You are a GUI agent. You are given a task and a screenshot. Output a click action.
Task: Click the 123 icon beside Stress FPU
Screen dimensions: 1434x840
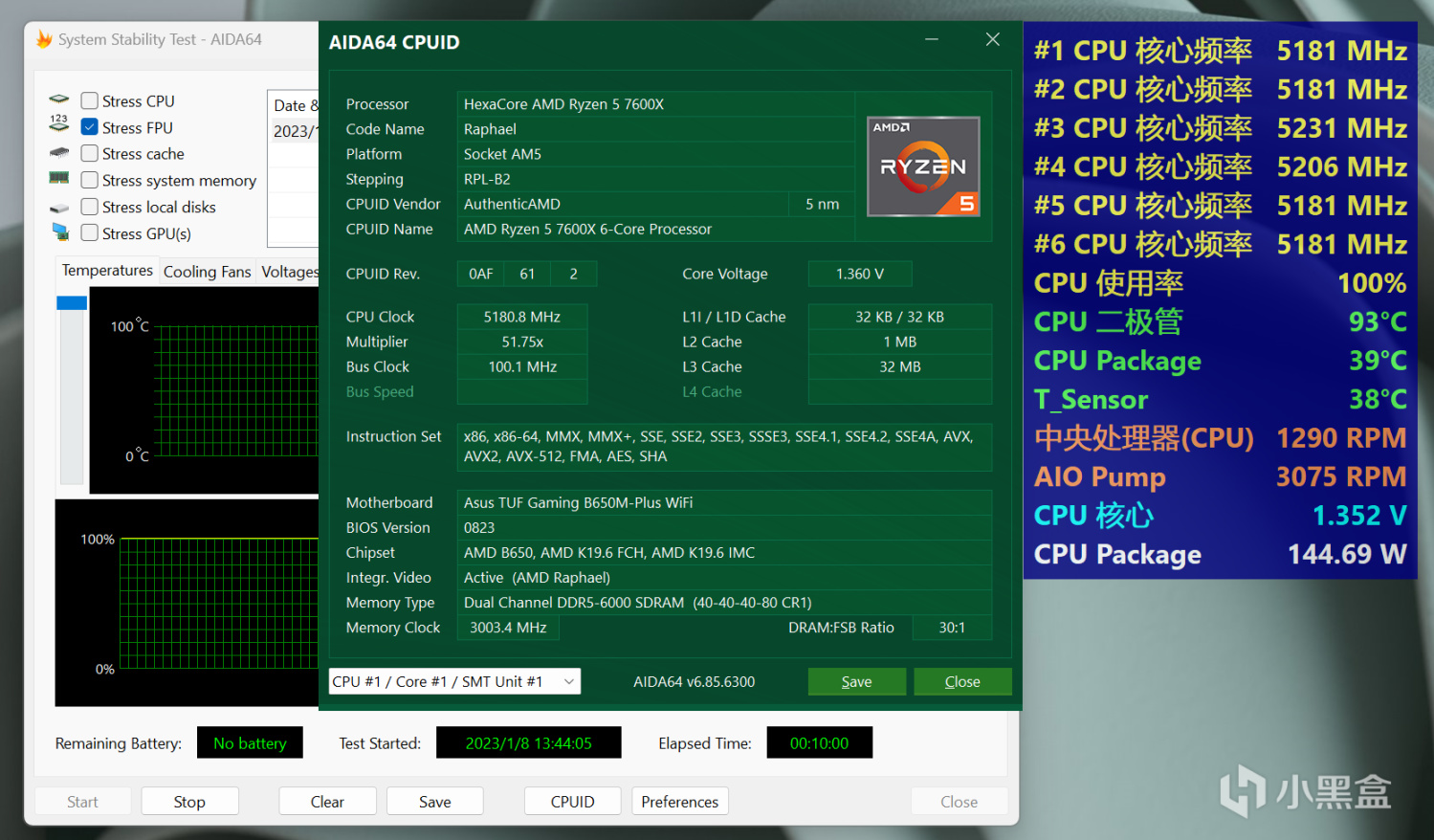coord(59,124)
